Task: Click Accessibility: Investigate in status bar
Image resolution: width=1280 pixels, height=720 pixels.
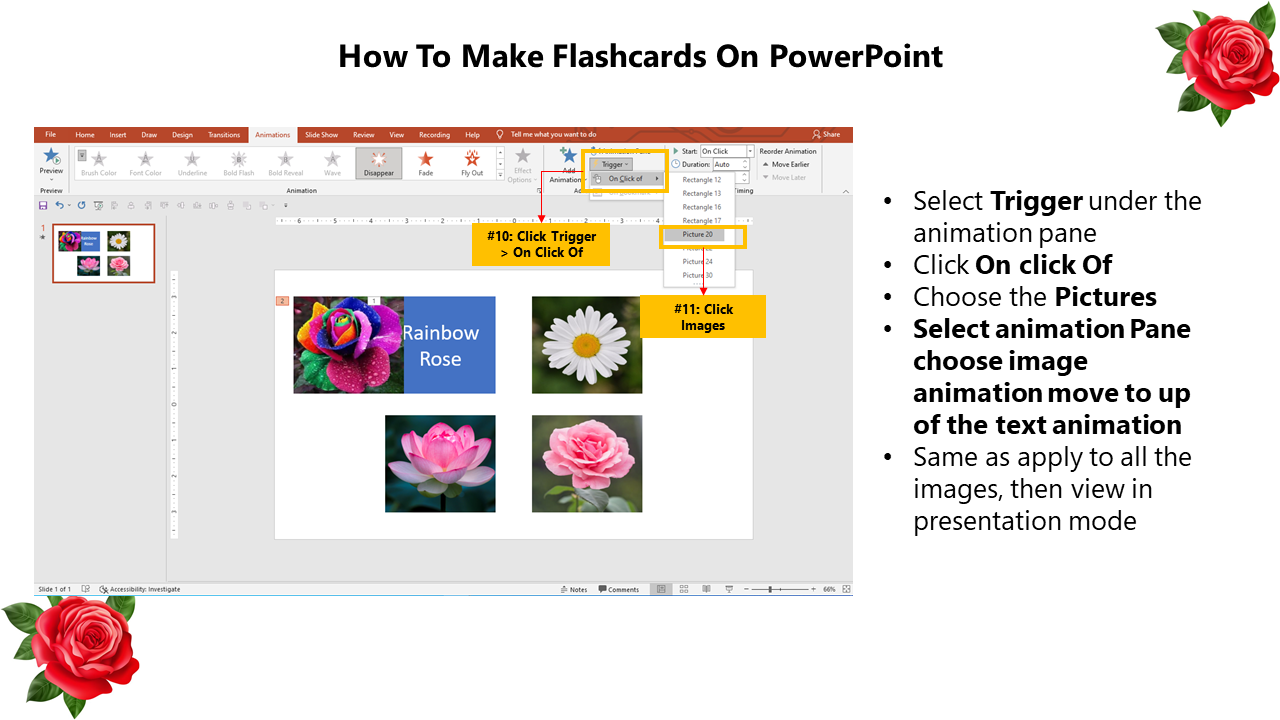Action: [x=140, y=589]
